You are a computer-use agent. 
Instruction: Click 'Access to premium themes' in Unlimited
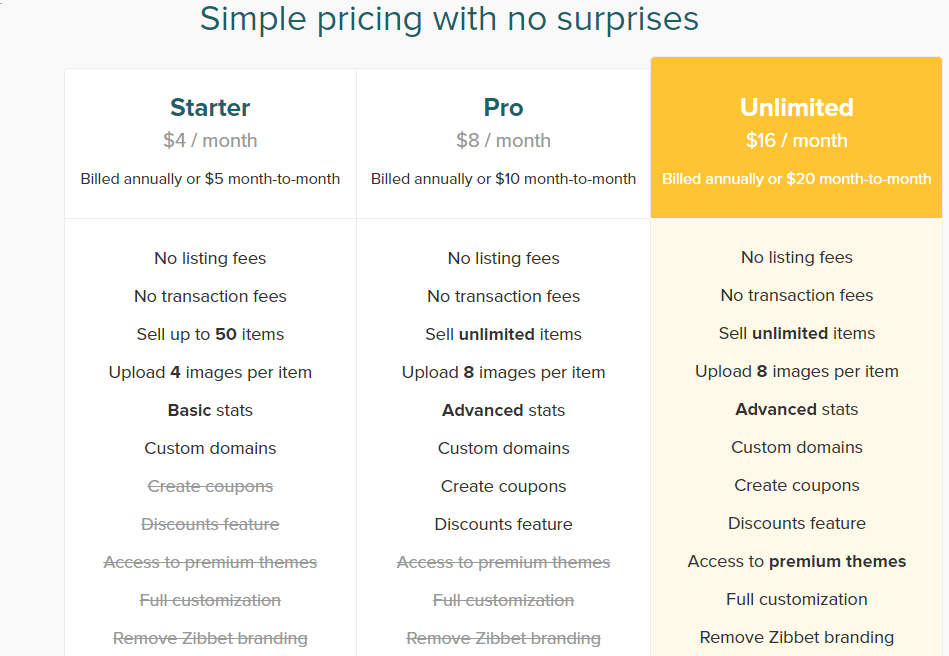[796, 562]
